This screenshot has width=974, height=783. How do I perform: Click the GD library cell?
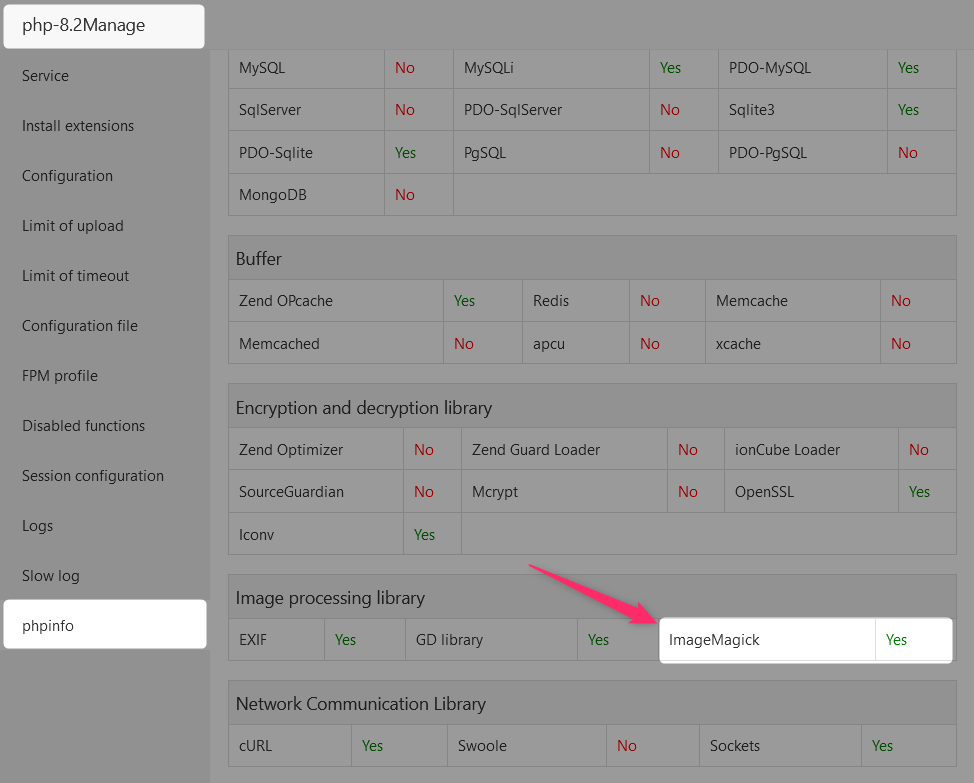[x=450, y=640]
